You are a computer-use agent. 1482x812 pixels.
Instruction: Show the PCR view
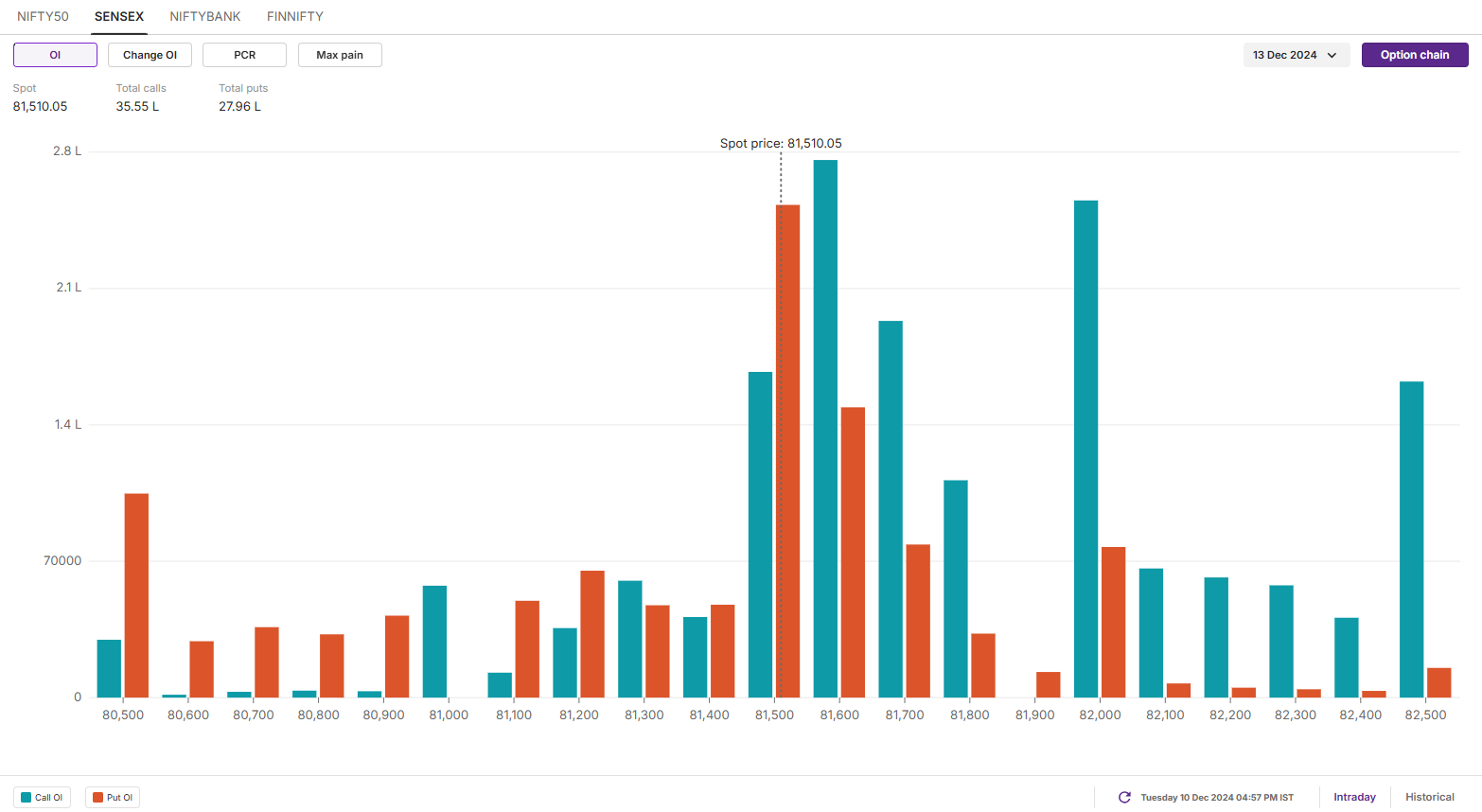[244, 55]
